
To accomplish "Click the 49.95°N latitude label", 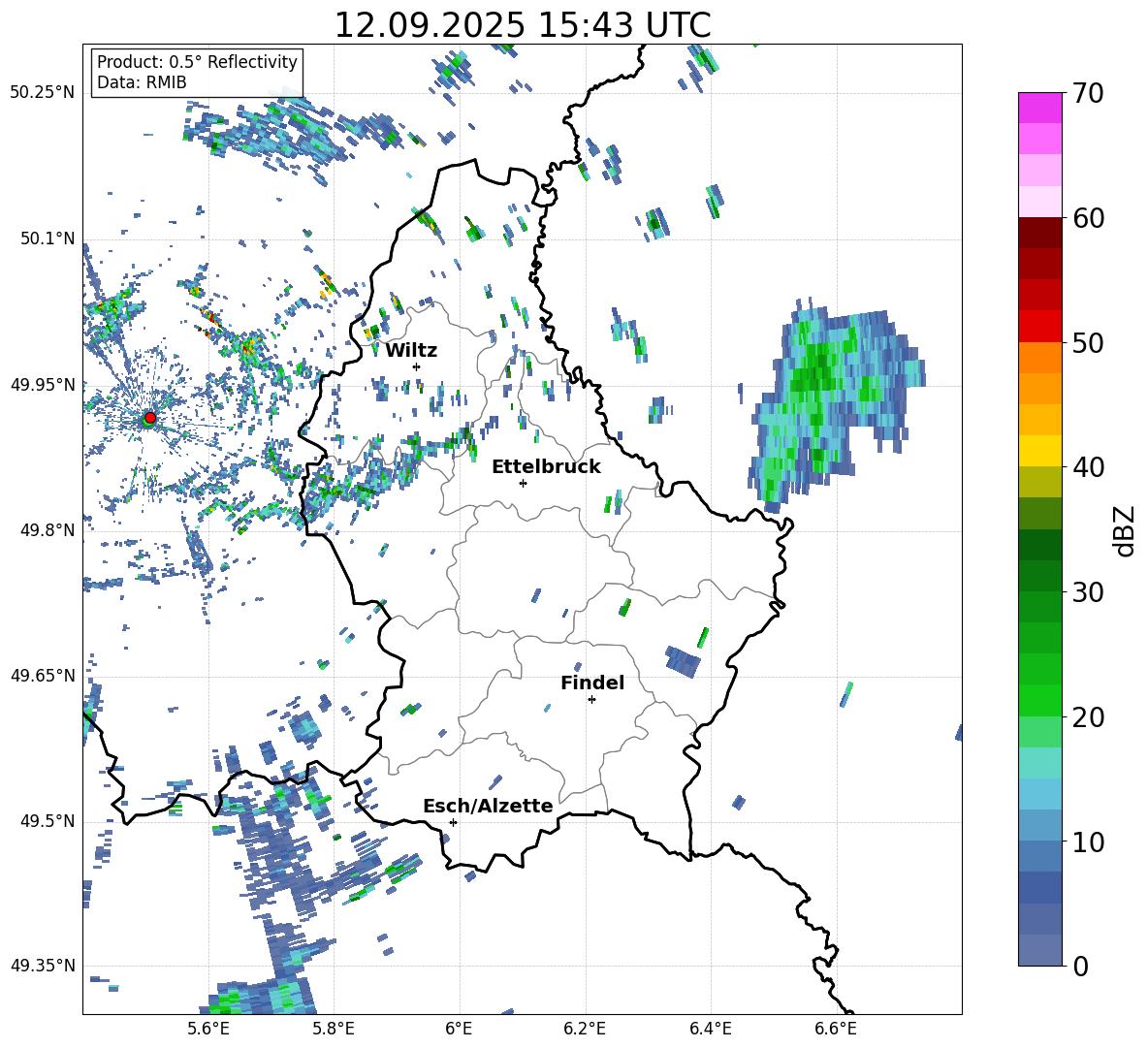I will [x=43, y=384].
